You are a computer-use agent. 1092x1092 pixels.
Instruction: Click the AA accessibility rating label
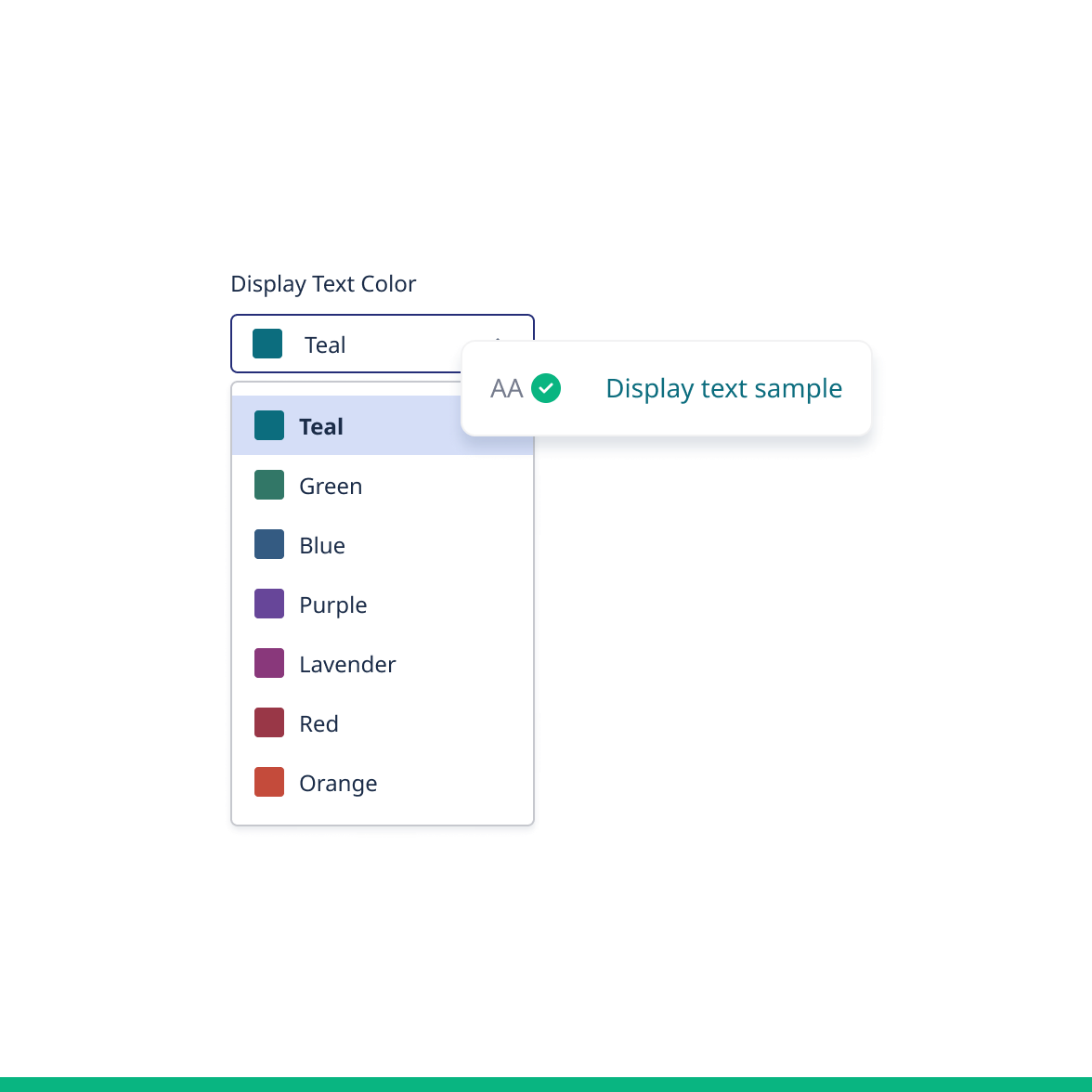[x=506, y=388]
